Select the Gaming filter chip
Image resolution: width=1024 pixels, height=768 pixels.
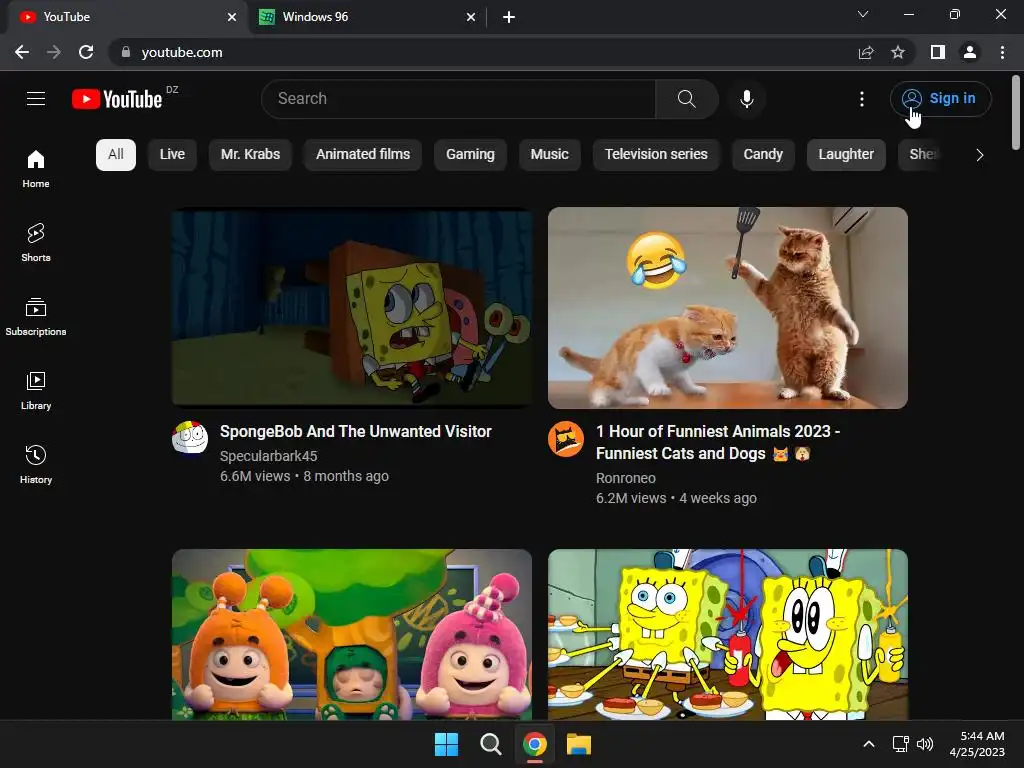(x=470, y=155)
